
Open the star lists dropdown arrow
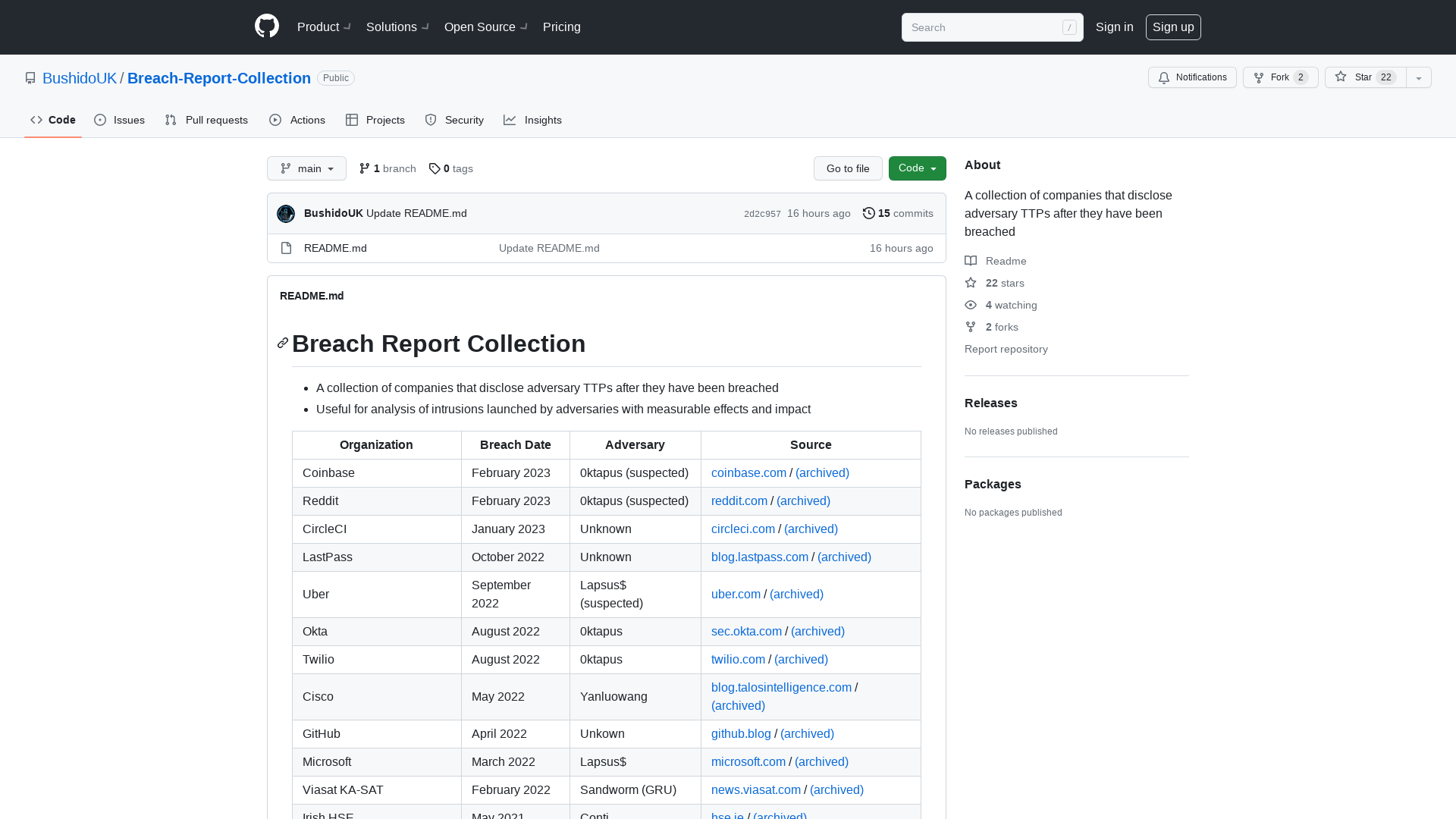1419,77
